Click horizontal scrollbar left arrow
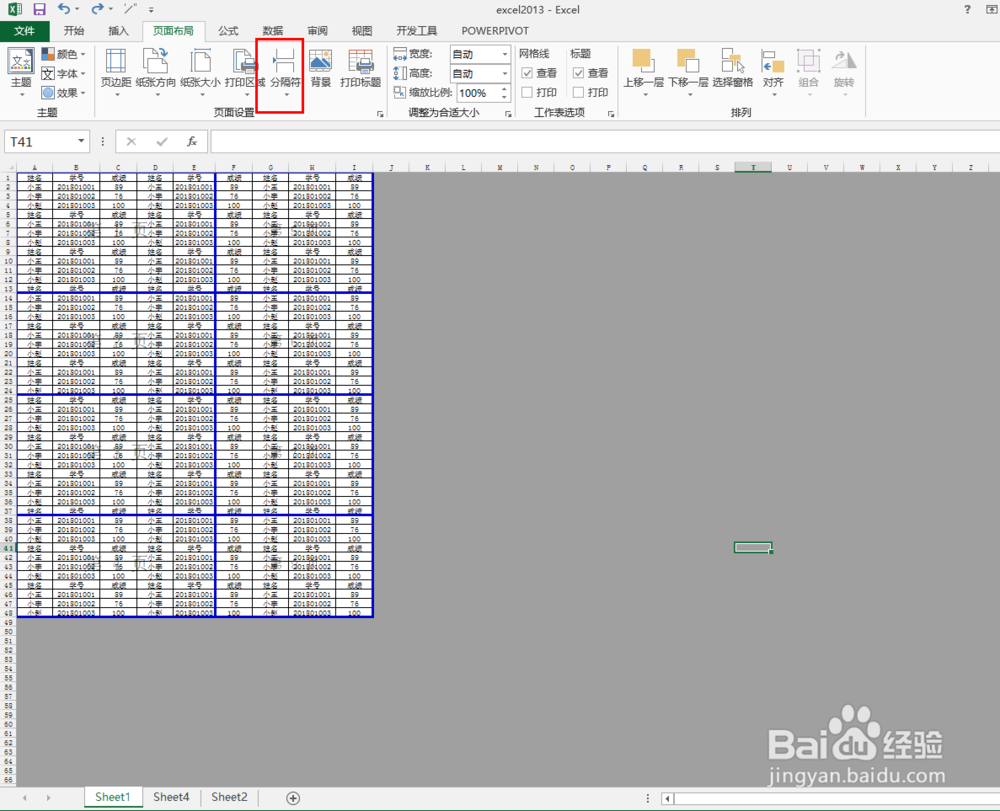This screenshot has width=1000, height=811. (668, 798)
